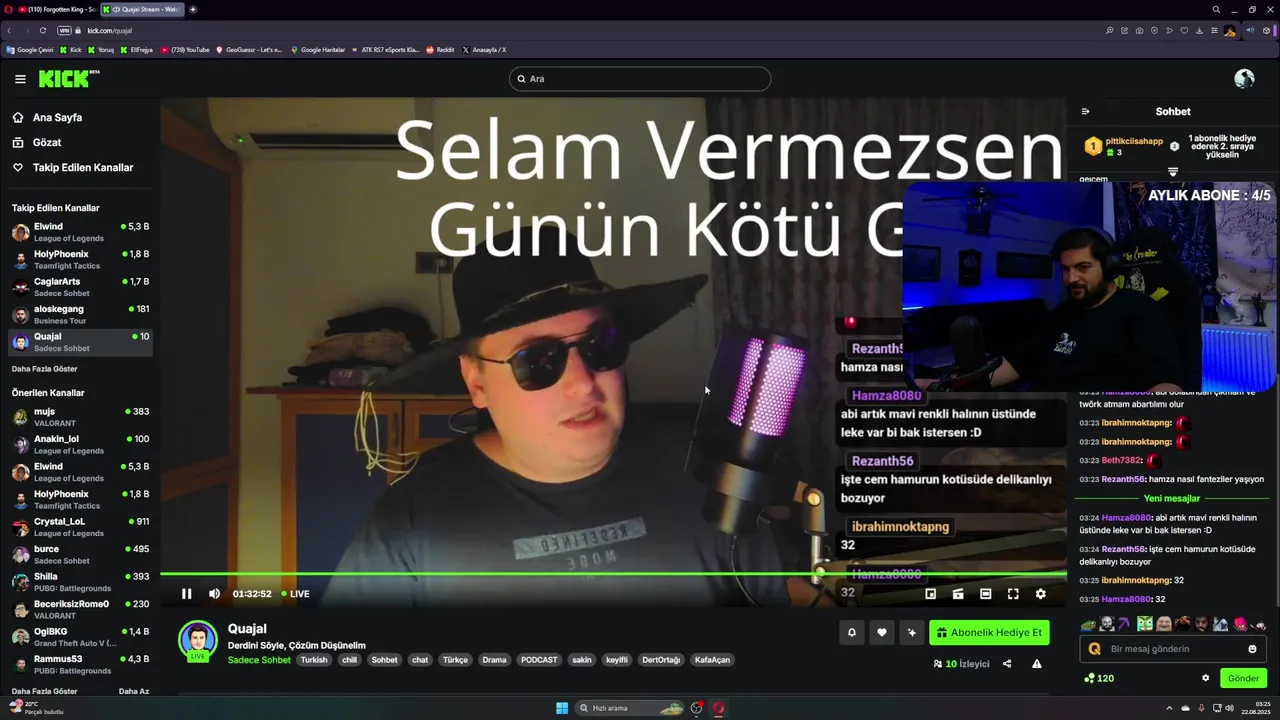Open Shilla recommended channel

click(80, 582)
